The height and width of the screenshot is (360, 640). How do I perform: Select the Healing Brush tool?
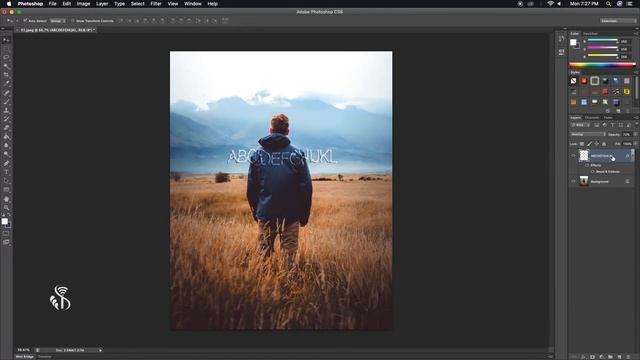[x=6, y=93]
